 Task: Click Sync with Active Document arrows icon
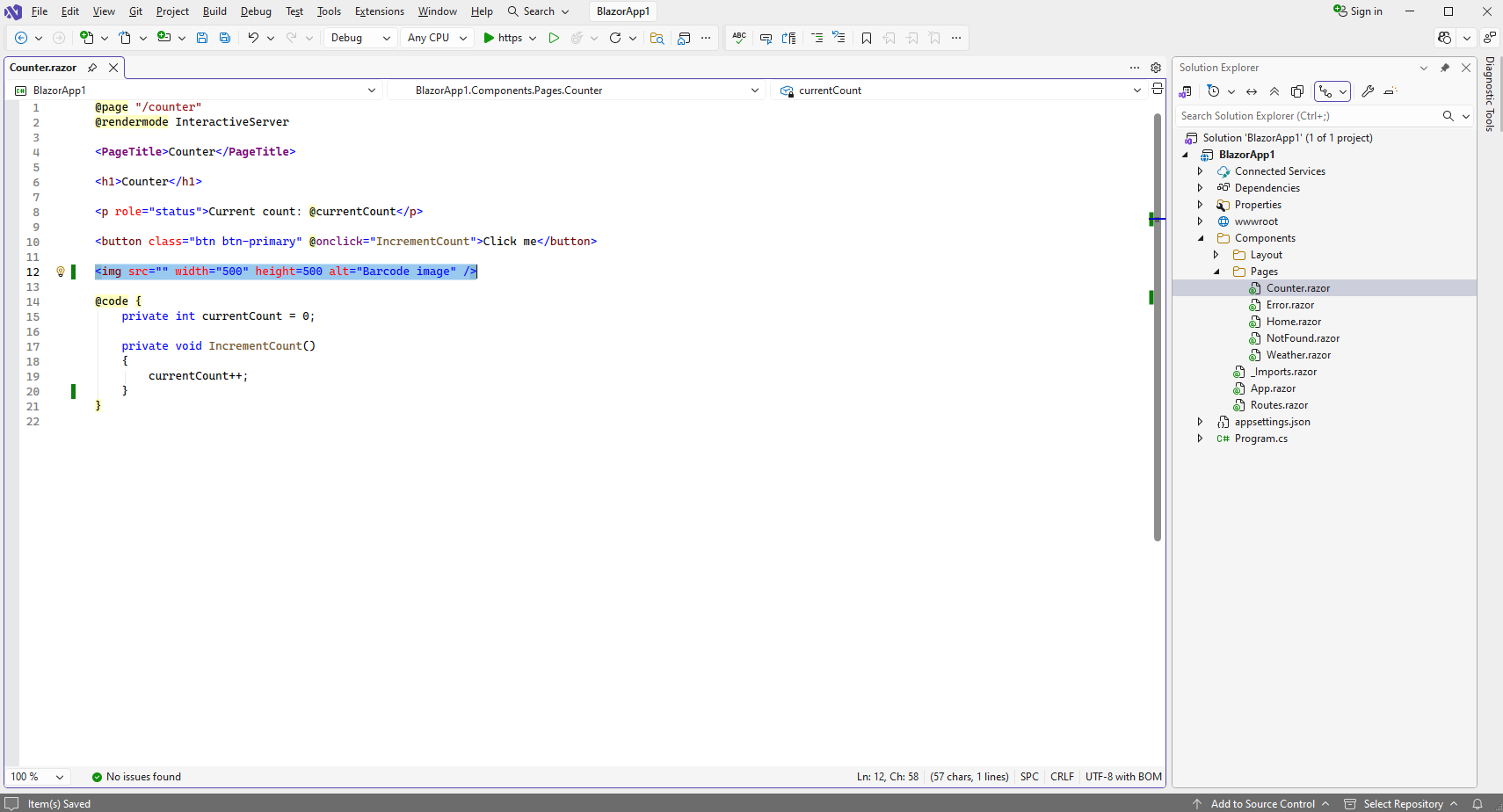click(x=1252, y=91)
